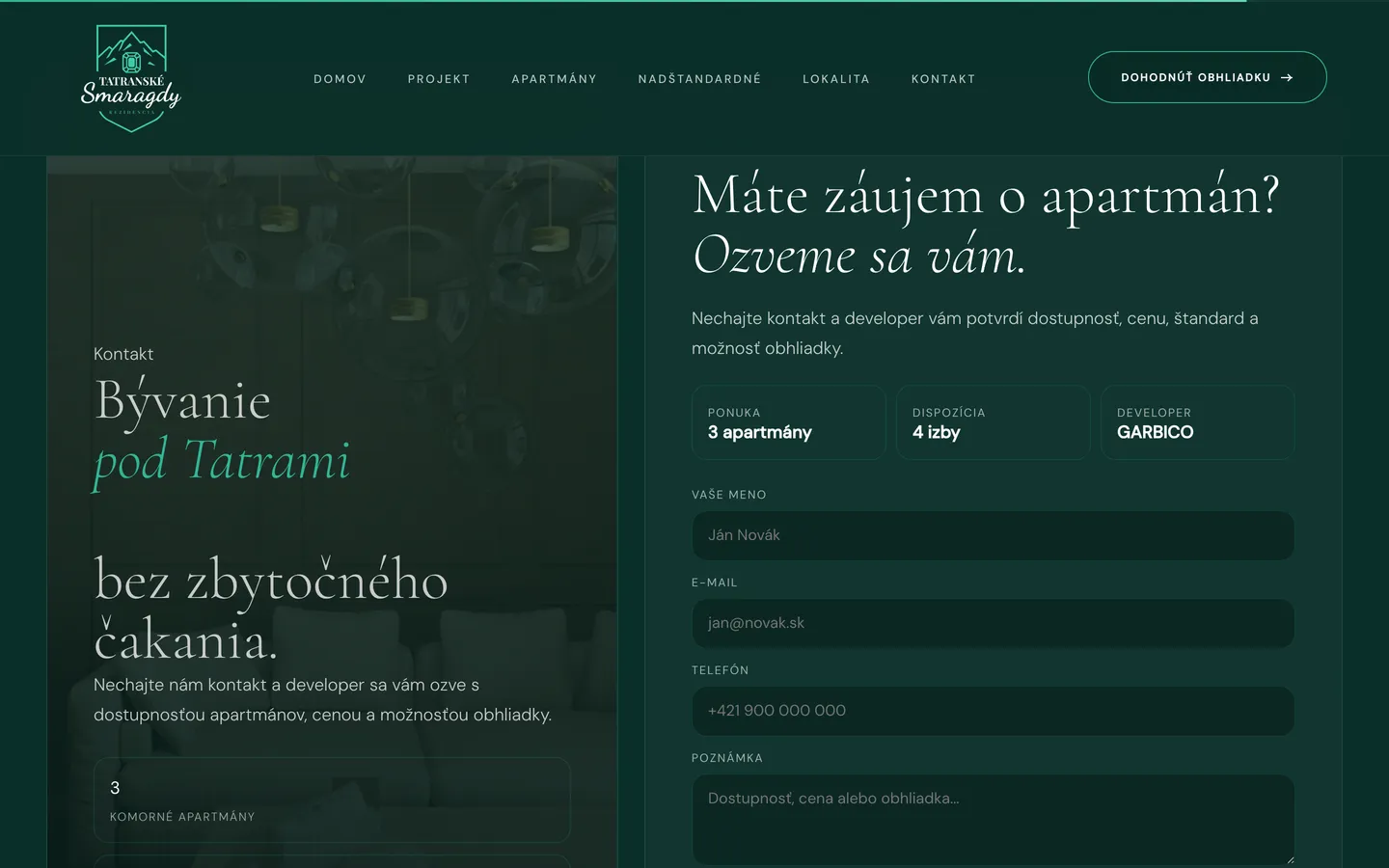
Task: Navigate to Nadštandardné
Action: click(699, 79)
